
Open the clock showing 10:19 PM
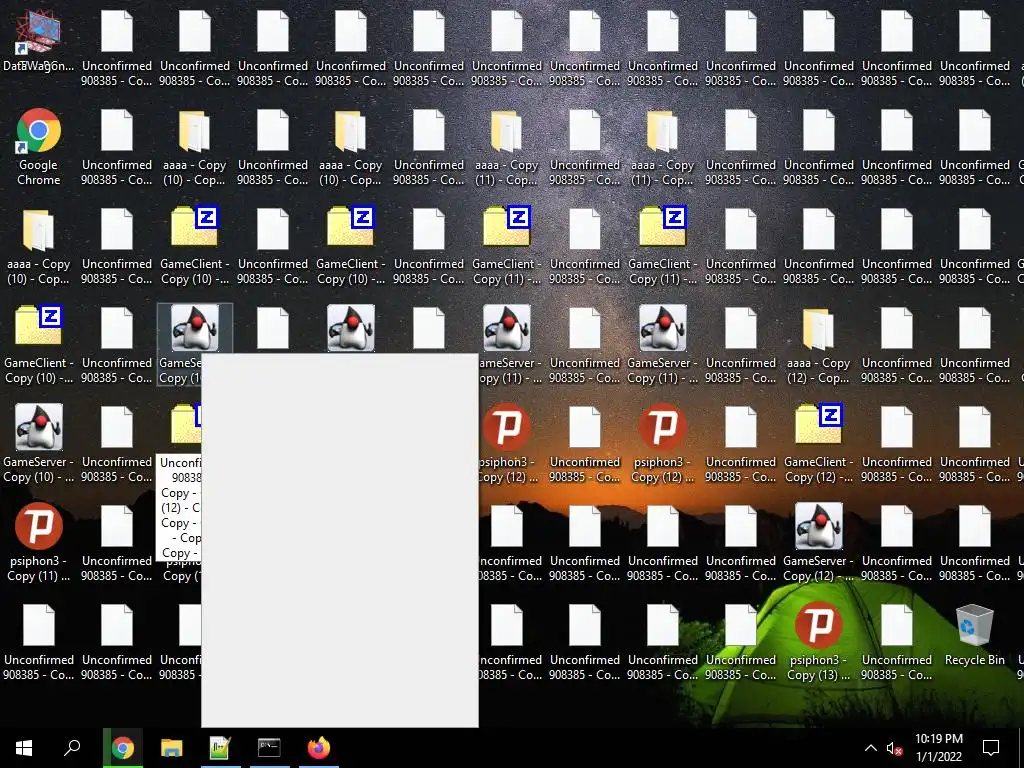click(x=938, y=748)
